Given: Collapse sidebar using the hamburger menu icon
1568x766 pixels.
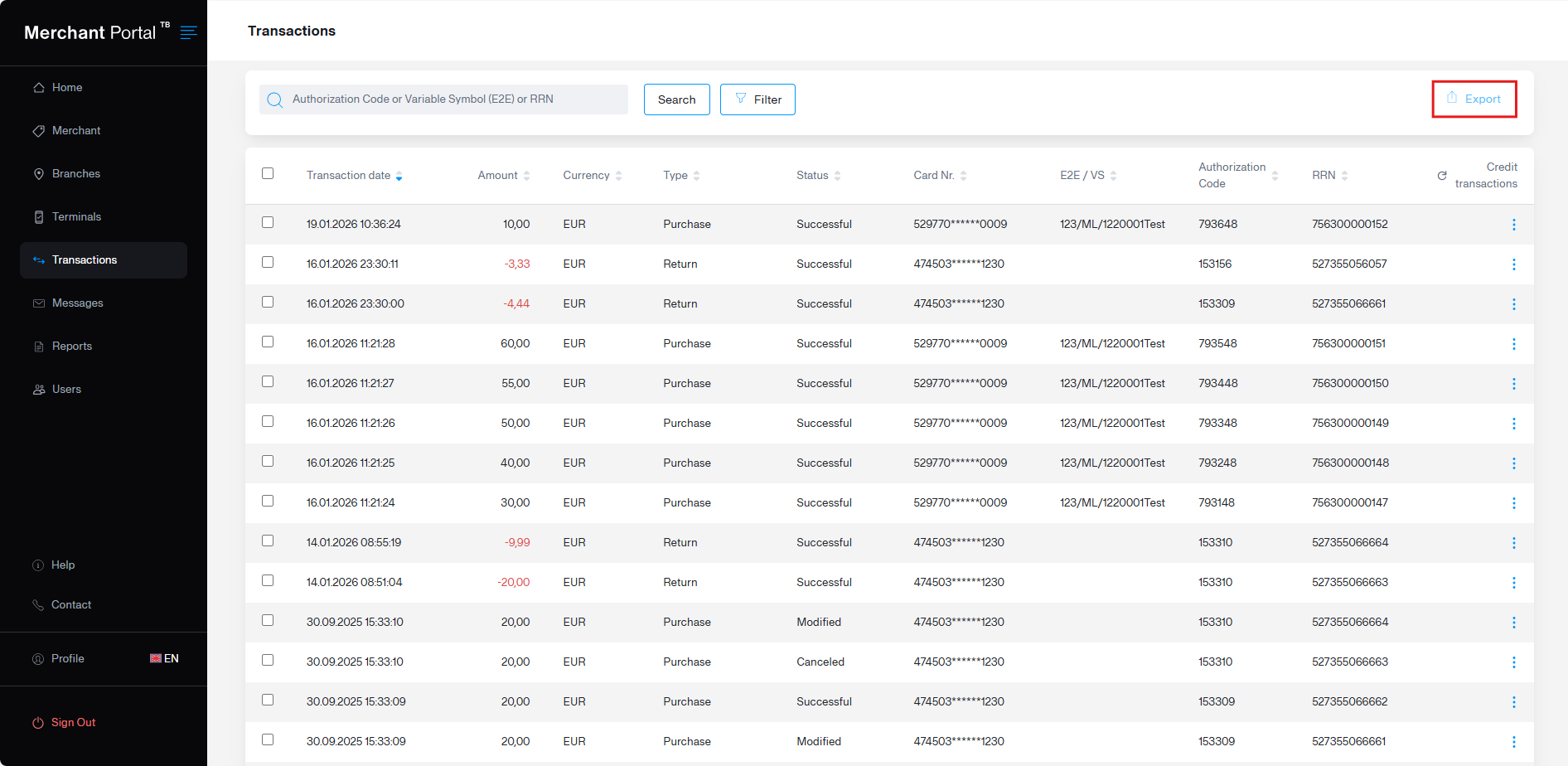Looking at the screenshot, I should [x=188, y=32].
